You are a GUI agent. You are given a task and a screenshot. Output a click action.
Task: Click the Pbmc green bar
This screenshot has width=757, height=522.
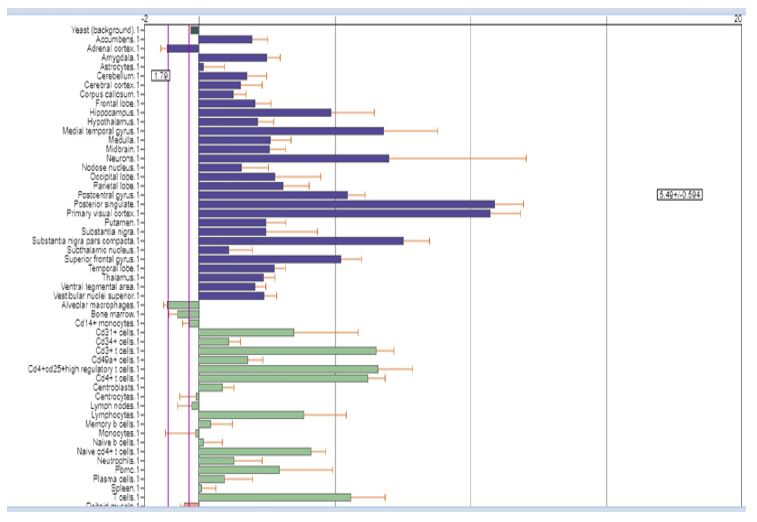click(x=239, y=469)
